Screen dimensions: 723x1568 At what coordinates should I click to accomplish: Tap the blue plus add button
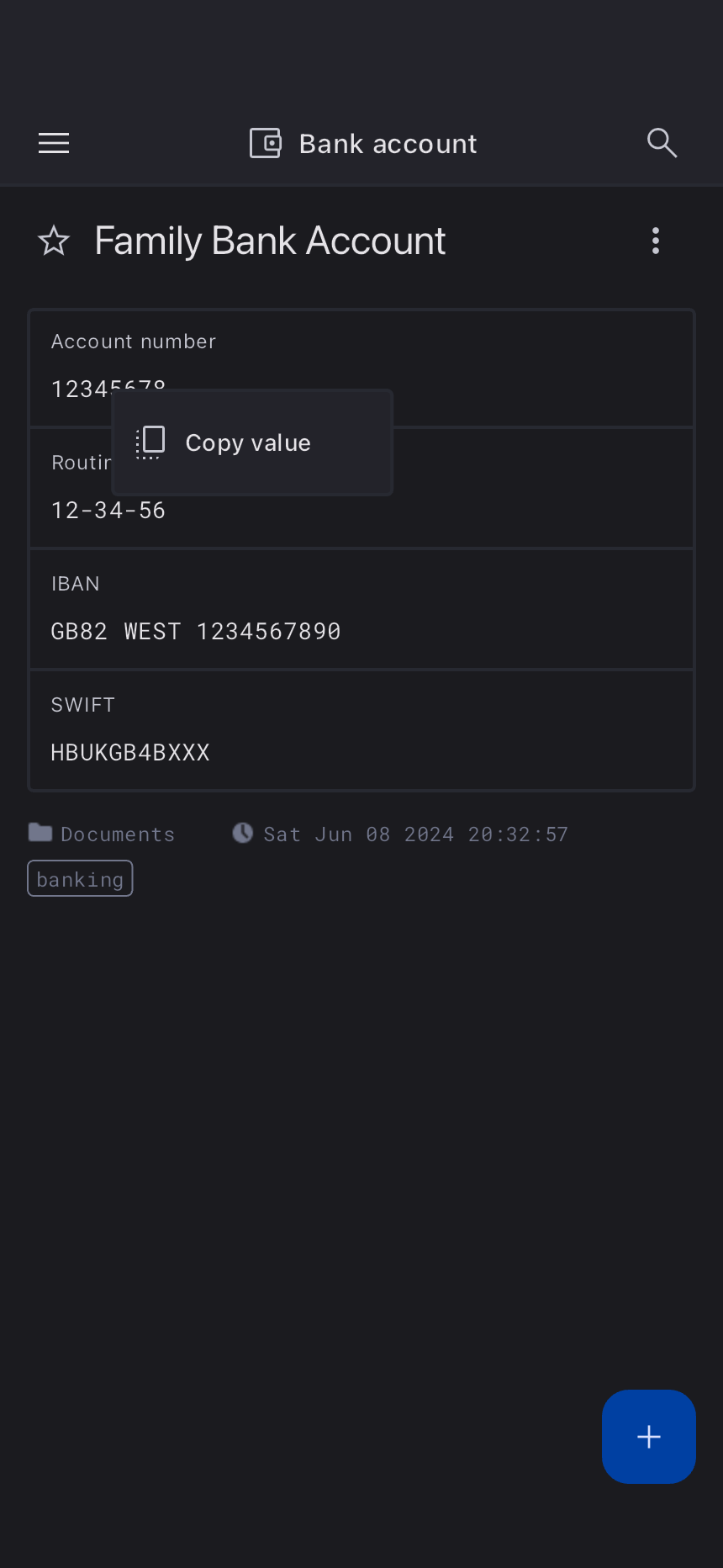[648, 1436]
